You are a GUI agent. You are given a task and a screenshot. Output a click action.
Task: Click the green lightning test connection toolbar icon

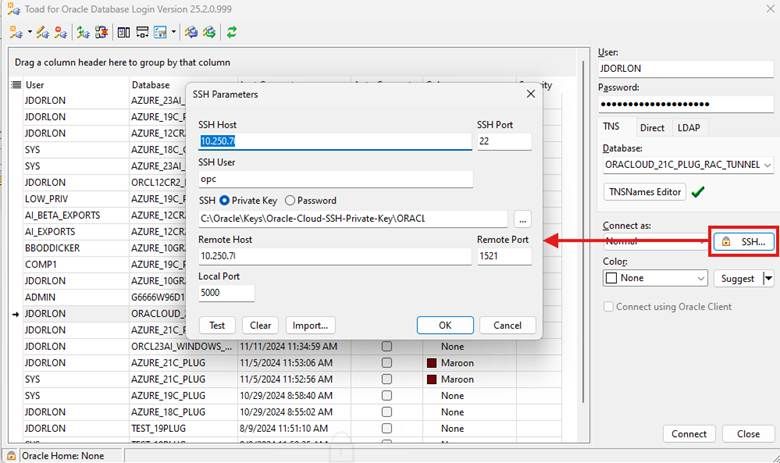83,32
